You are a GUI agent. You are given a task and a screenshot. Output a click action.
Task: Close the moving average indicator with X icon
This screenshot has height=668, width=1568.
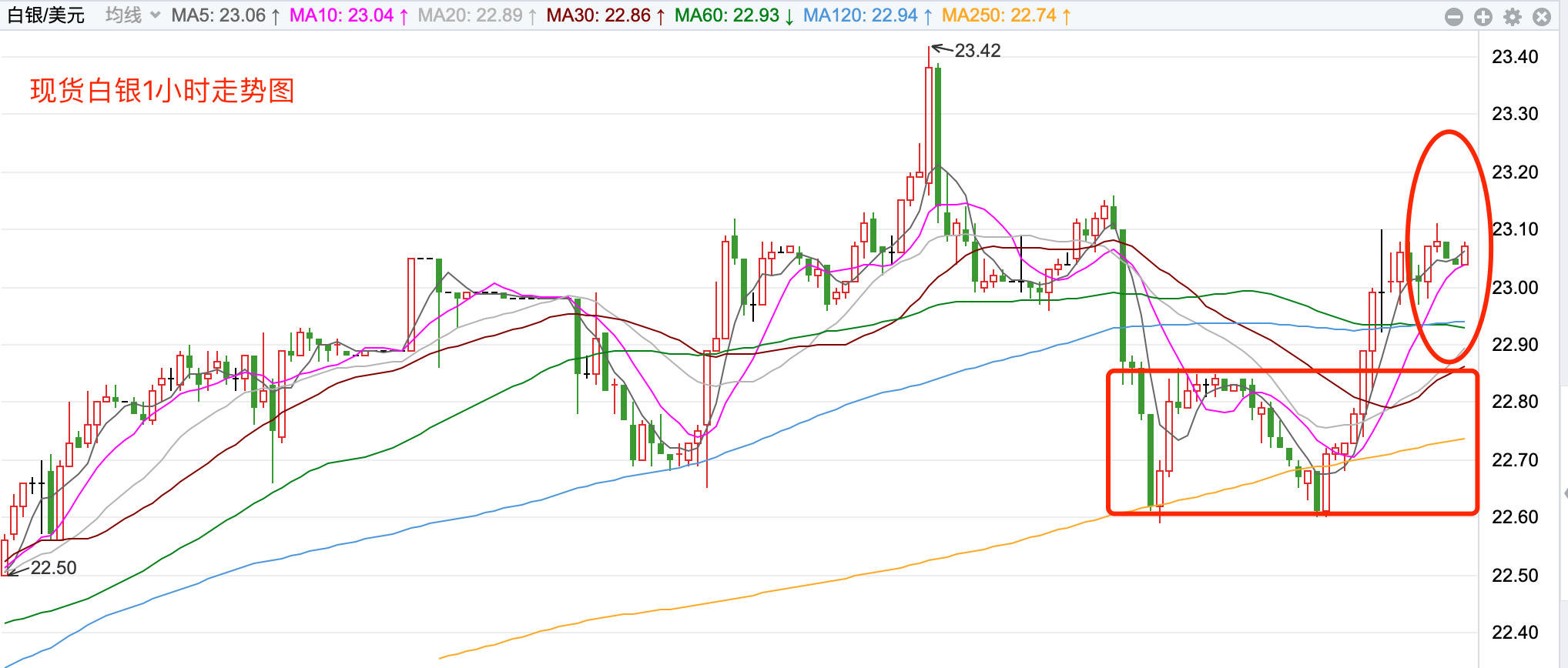1542,17
